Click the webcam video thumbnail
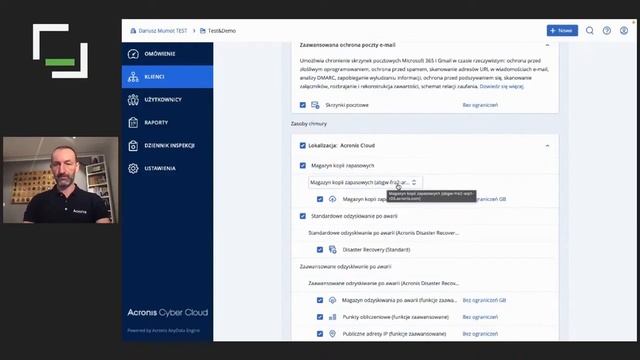 click(x=60, y=180)
